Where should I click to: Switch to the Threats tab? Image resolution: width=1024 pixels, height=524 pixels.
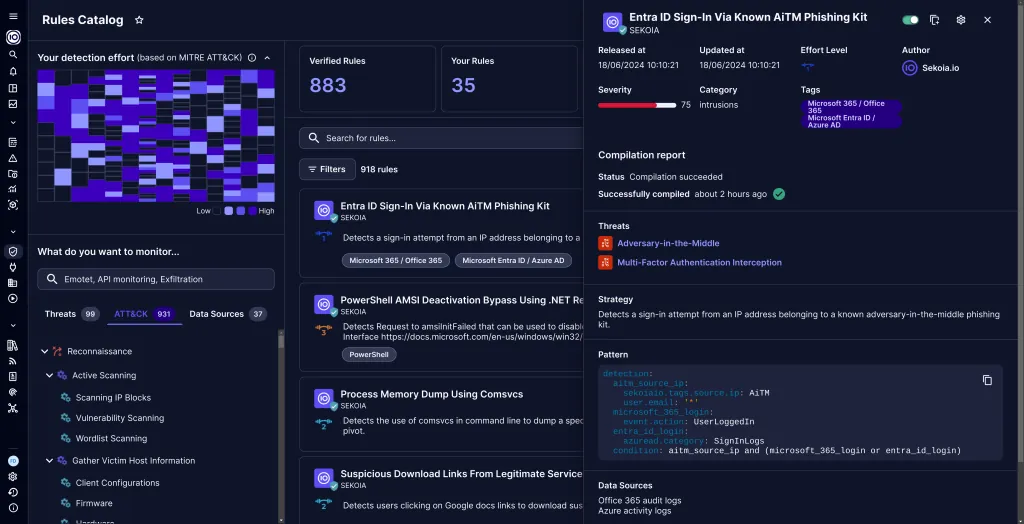[71, 314]
